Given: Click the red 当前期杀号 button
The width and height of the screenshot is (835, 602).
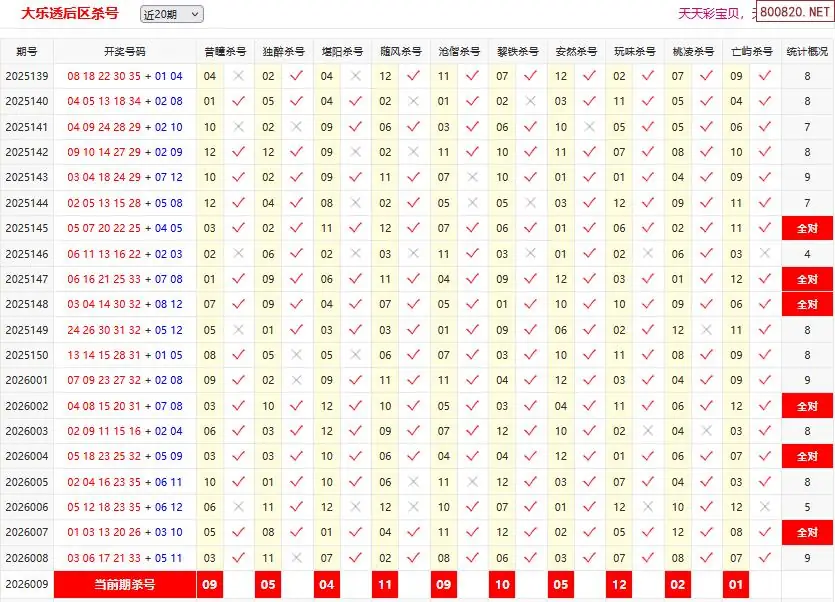Looking at the screenshot, I should click(125, 584).
